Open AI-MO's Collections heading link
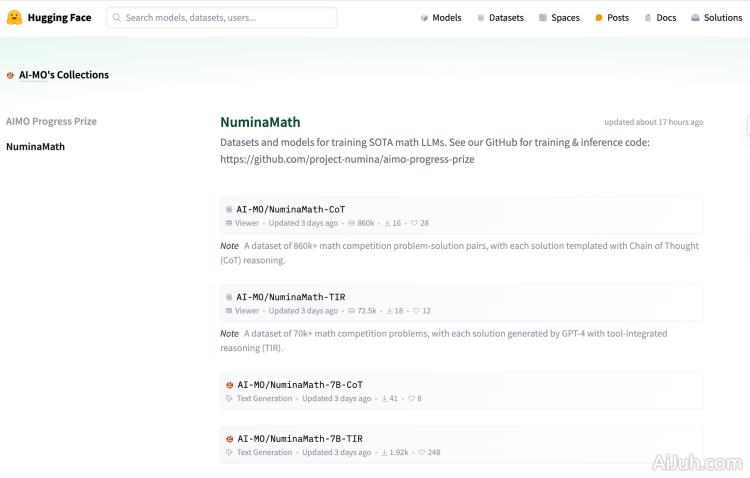The height and width of the screenshot is (478, 750). tap(64, 75)
